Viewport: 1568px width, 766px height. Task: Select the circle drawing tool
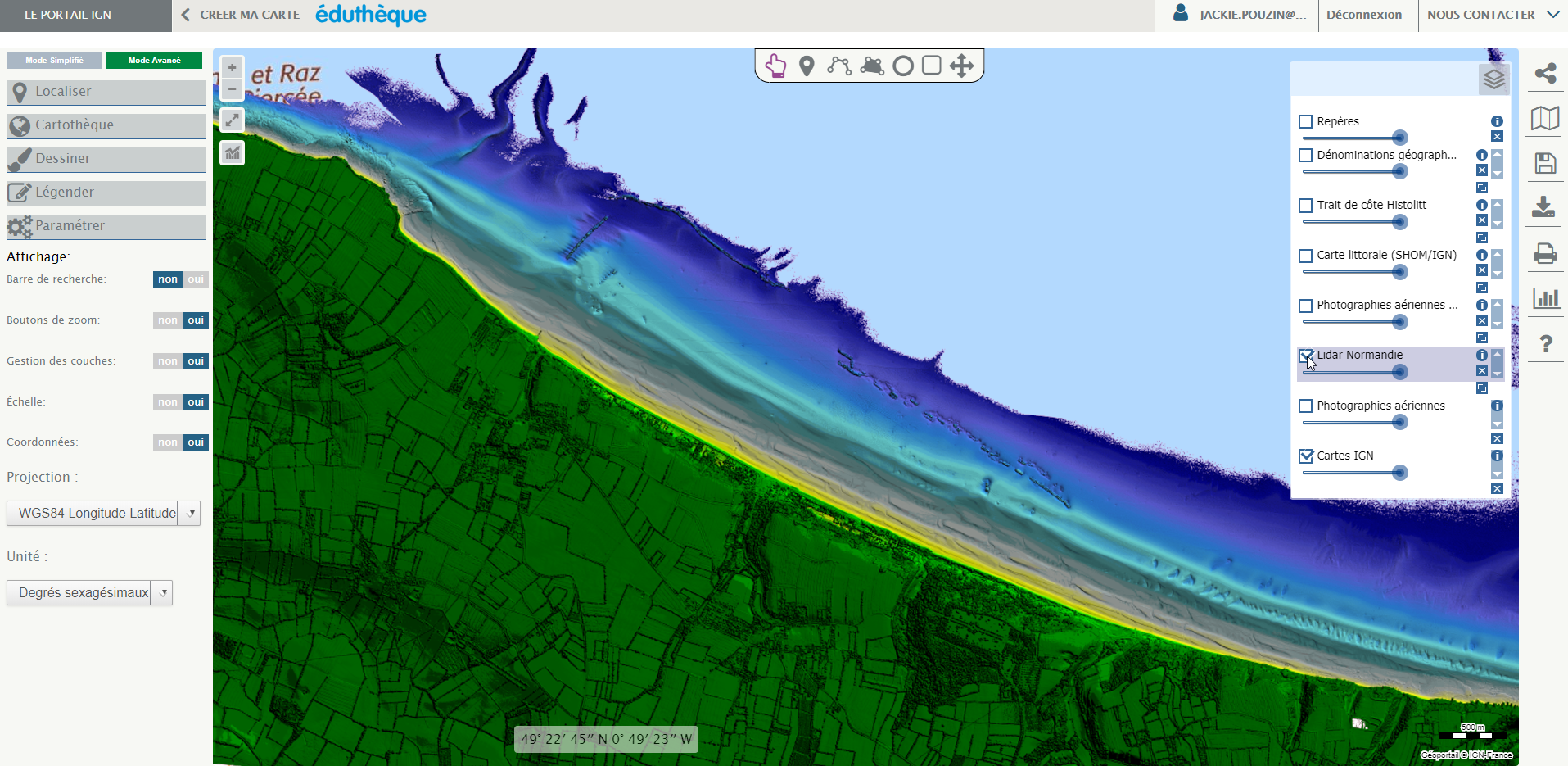click(x=903, y=66)
